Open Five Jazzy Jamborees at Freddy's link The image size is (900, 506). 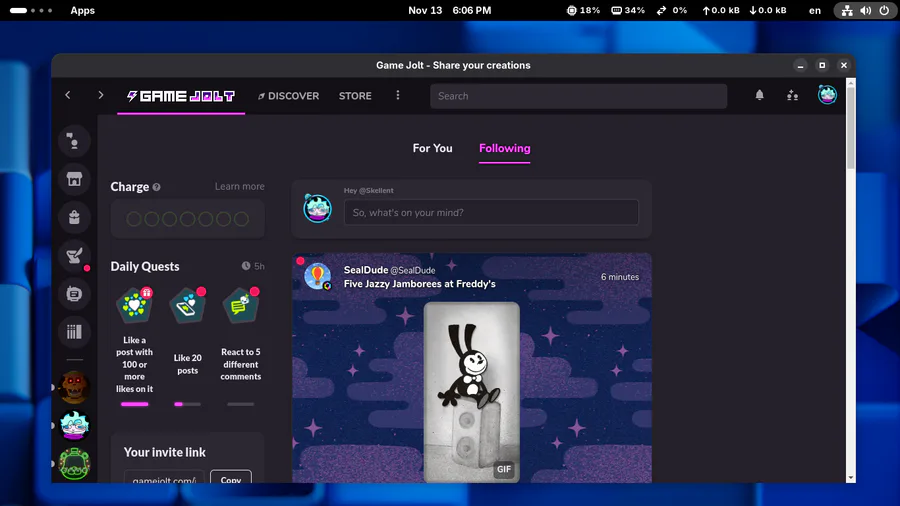tap(419, 283)
